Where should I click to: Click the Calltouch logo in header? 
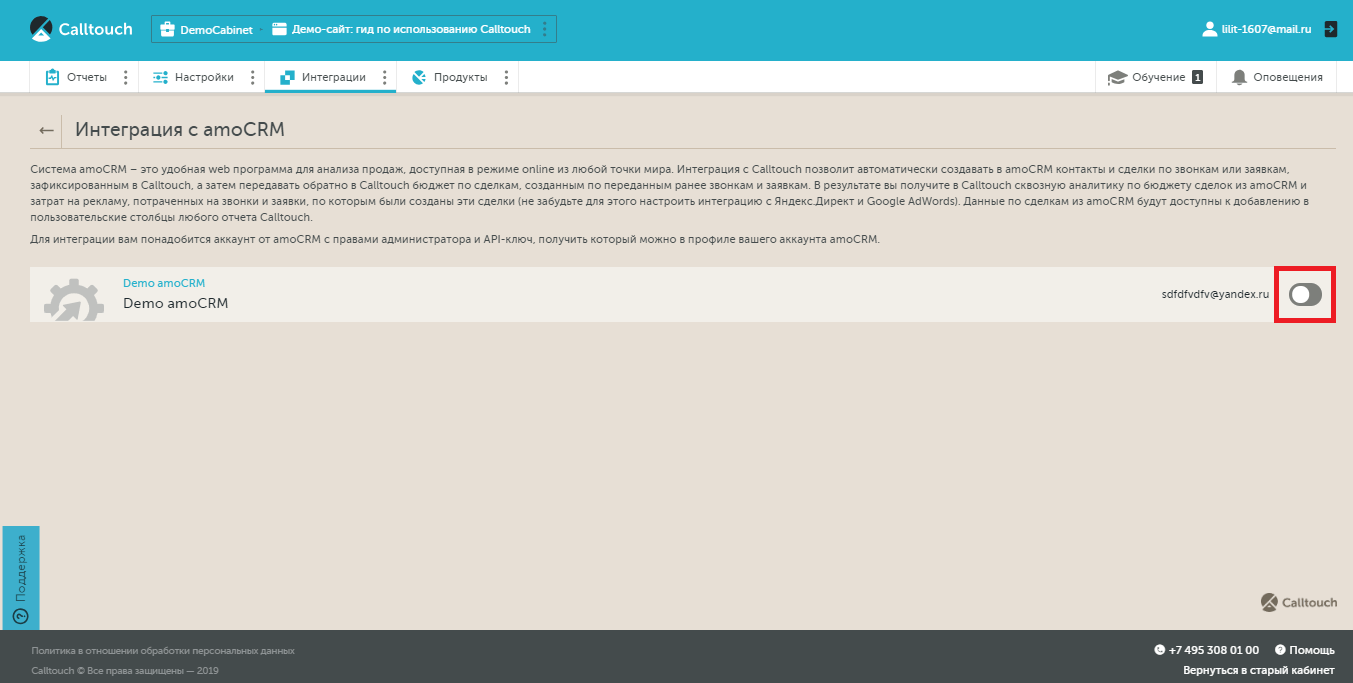[x=80, y=29]
